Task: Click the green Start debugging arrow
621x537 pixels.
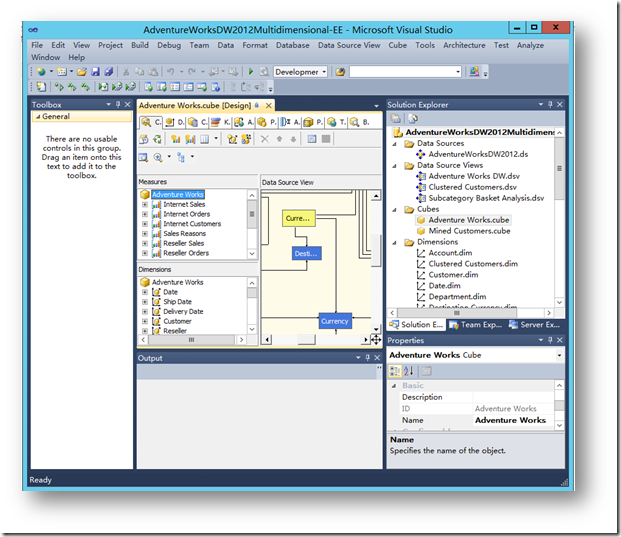Action: pyautogui.click(x=250, y=72)
